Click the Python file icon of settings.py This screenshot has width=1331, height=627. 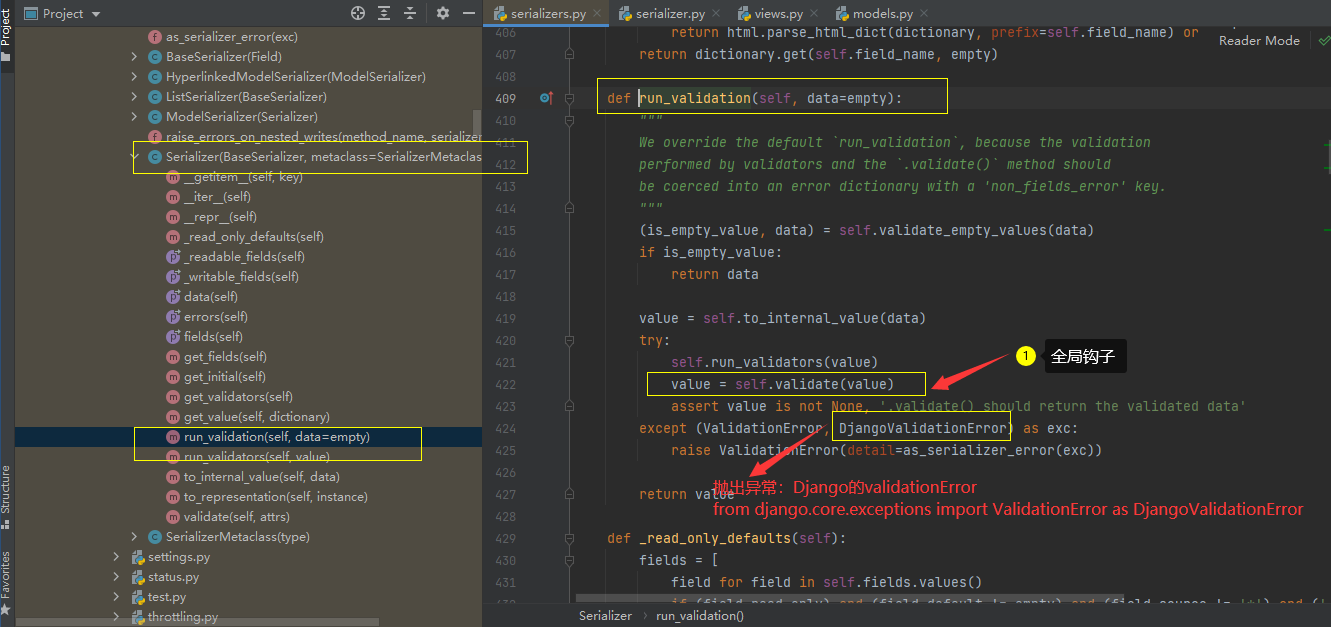[137, 557]
